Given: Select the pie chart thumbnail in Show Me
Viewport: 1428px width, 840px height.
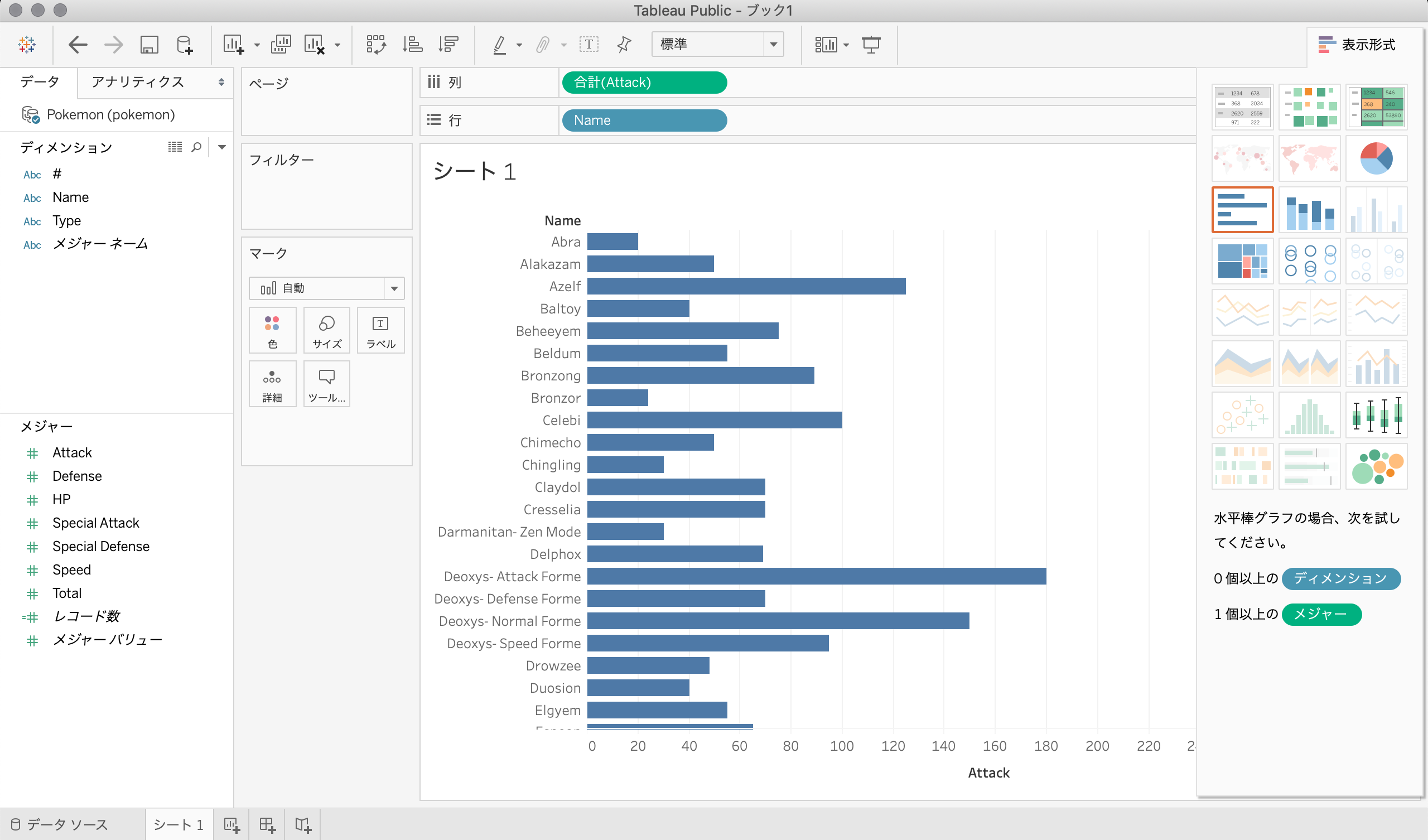Looking at the screenshot, I should pos(1376,159).
